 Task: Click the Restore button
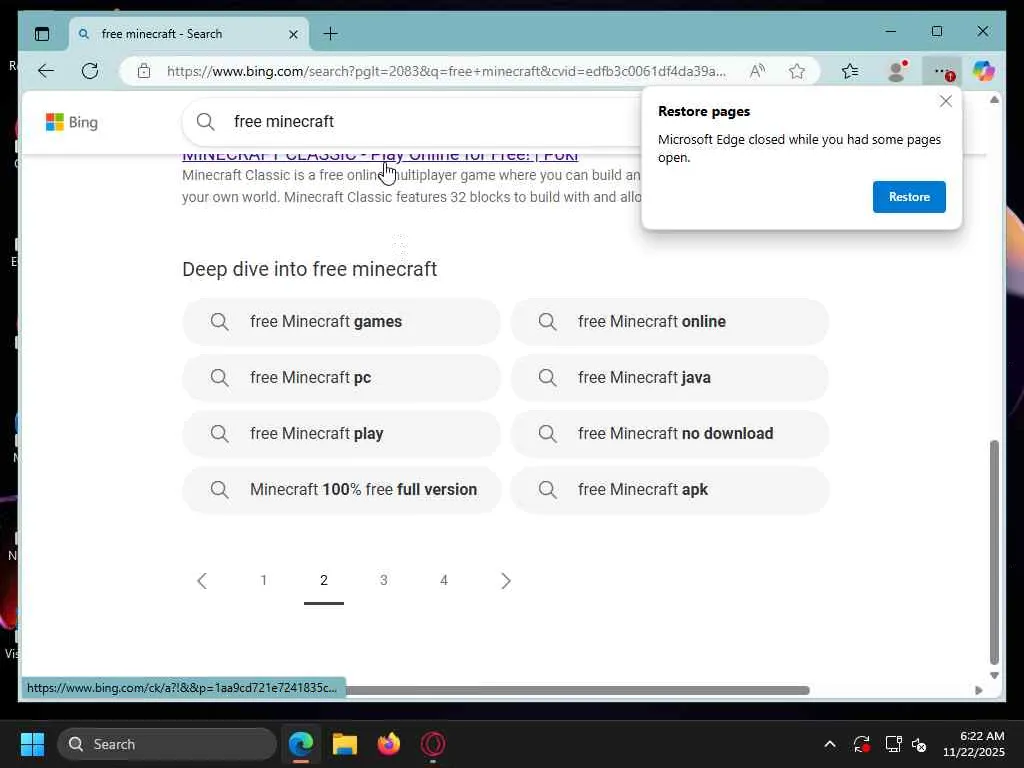909,197
